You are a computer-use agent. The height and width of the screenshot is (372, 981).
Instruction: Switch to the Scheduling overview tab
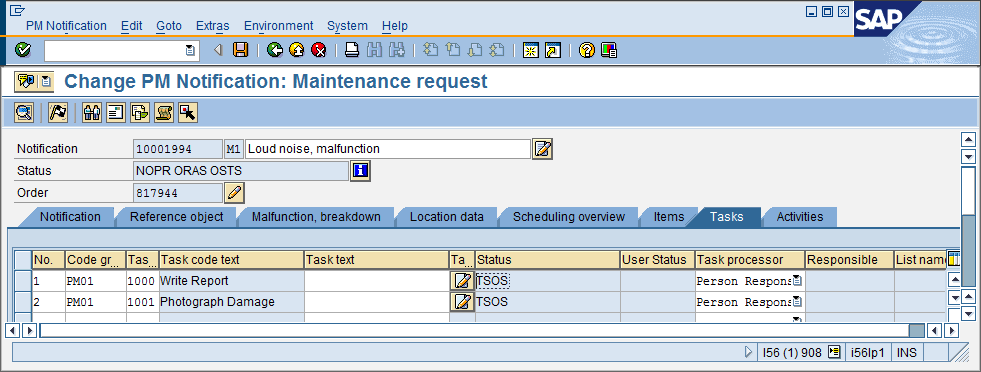coord(569,217)
